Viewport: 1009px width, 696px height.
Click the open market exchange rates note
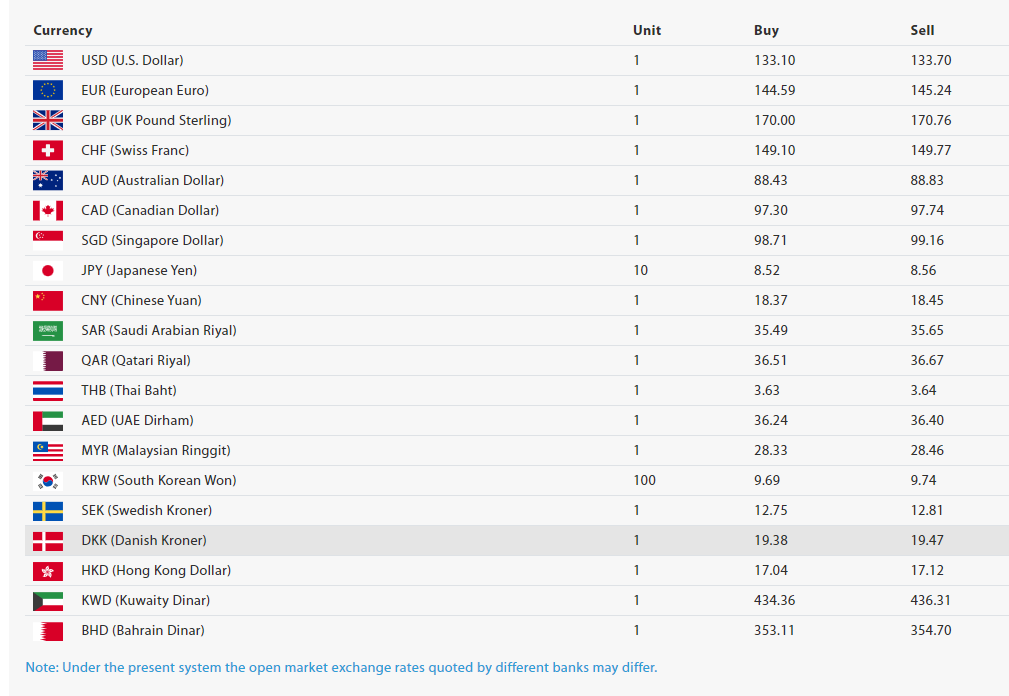coord(341,667)
